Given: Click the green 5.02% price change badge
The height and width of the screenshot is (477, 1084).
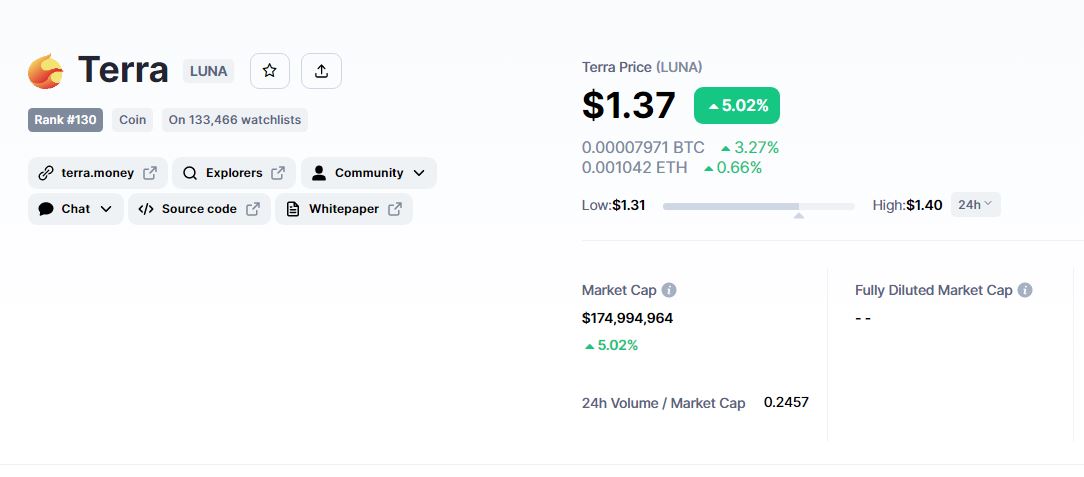Looking at the screenshot, I should (737, 106).
